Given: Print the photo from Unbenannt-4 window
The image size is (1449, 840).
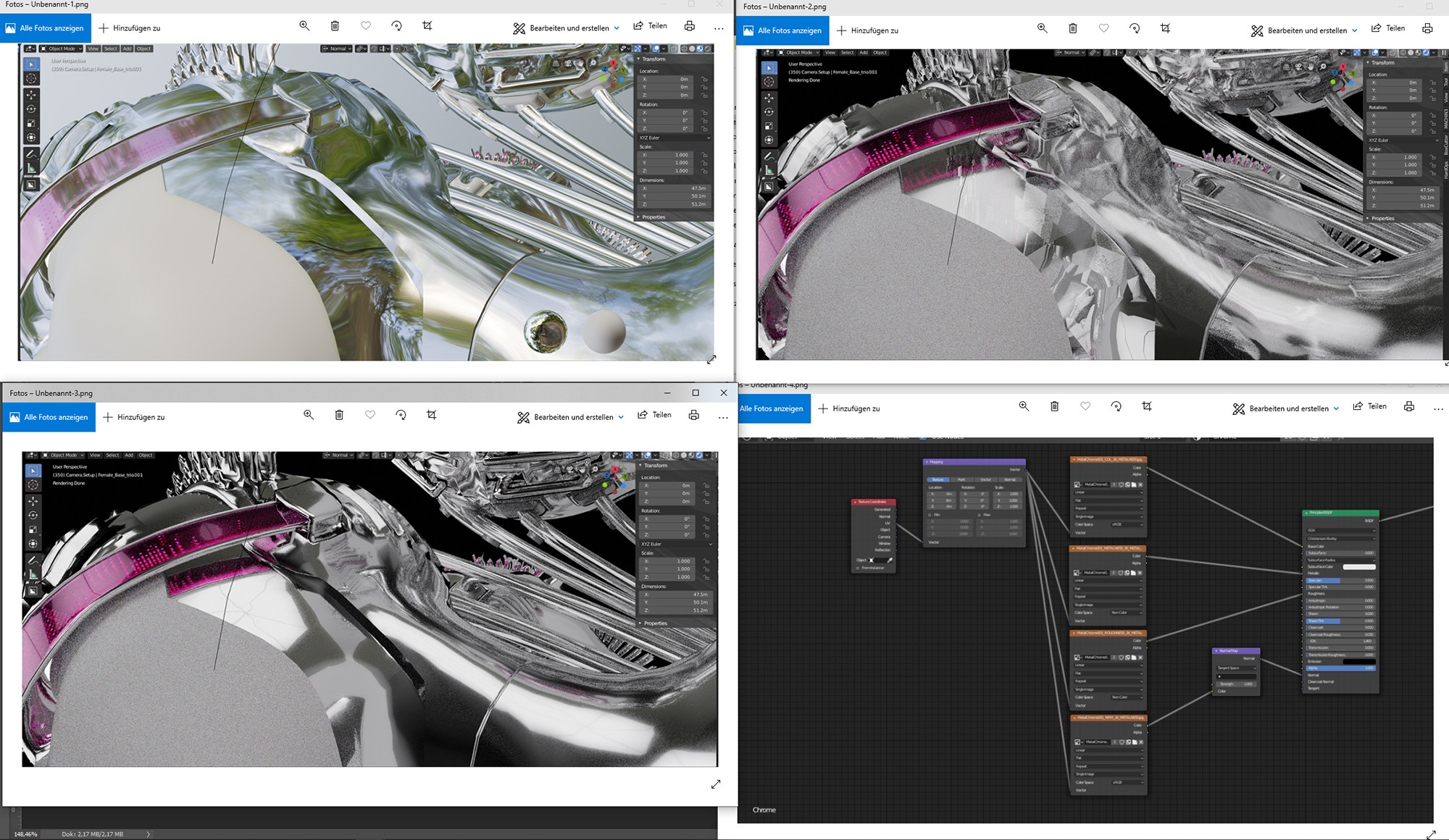Looking at the screenshot, I should 1409,406.
